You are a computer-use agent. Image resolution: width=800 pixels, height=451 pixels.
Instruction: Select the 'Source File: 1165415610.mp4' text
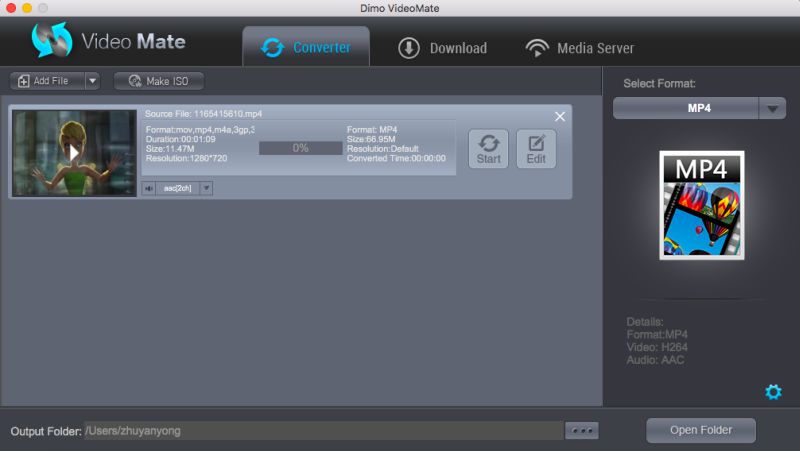point(203,114)
